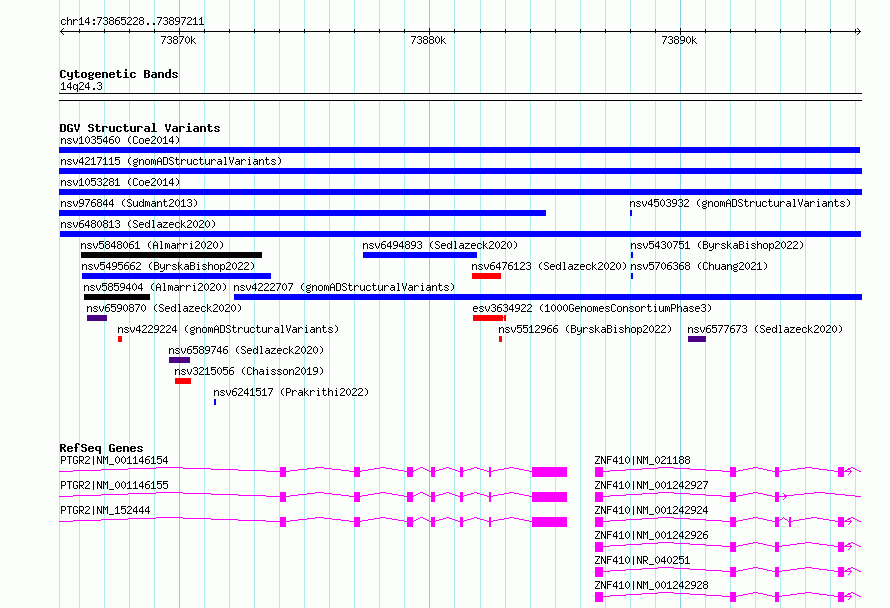This screenshot has width=890, height=608.
Task: Open nsv6480813 (Sedlazeck2020) variant label
Action: click(x=138, y=224)
